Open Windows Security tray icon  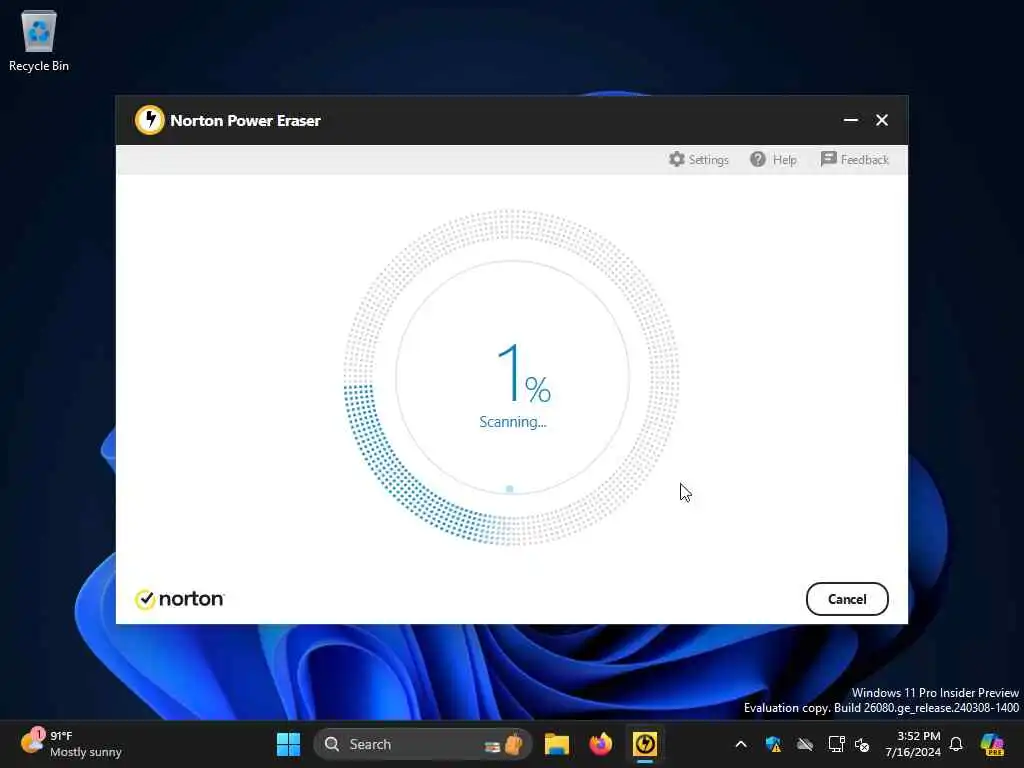point(773,744)
